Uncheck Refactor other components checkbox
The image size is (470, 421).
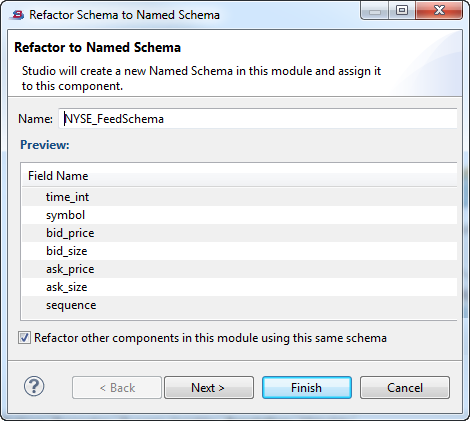coord(24,338)
